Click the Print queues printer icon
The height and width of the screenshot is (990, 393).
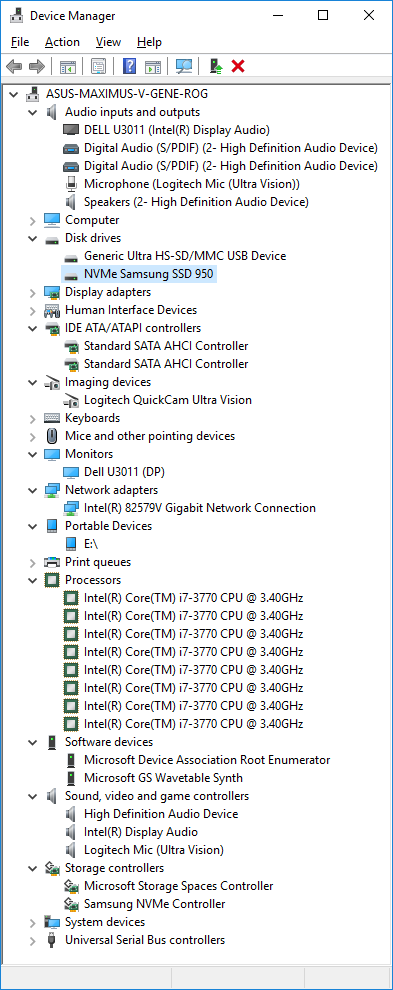click(52, 562)
